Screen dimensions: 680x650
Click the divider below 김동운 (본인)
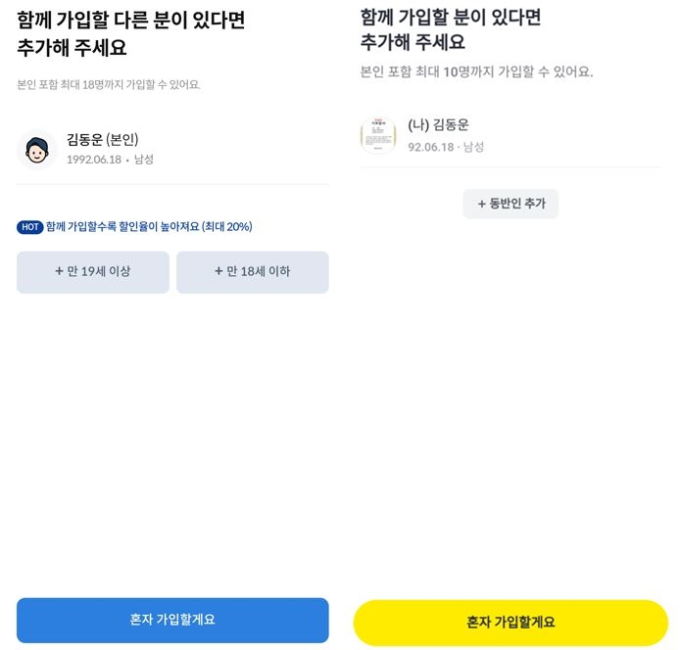[172, 184]
